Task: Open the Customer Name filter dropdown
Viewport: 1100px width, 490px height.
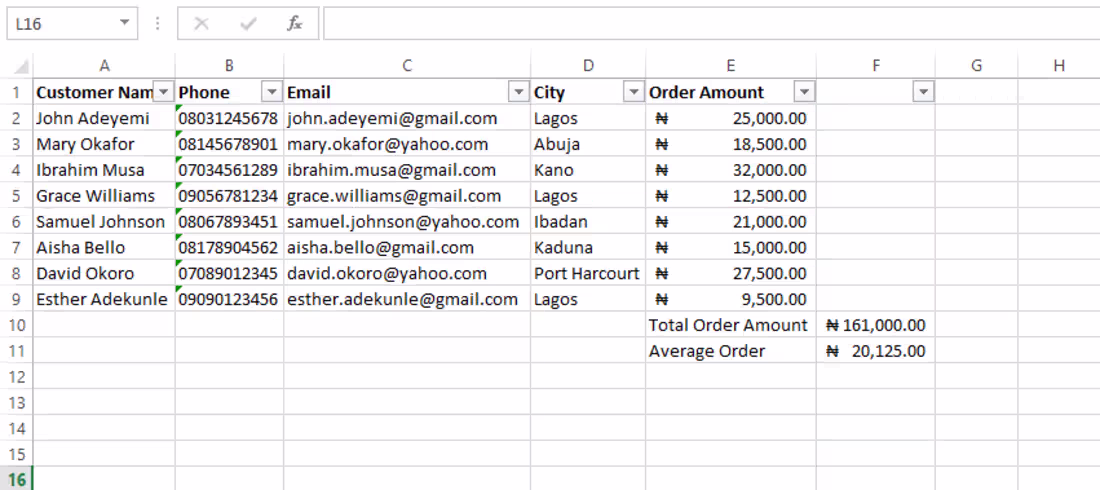Action: point(163,92)
